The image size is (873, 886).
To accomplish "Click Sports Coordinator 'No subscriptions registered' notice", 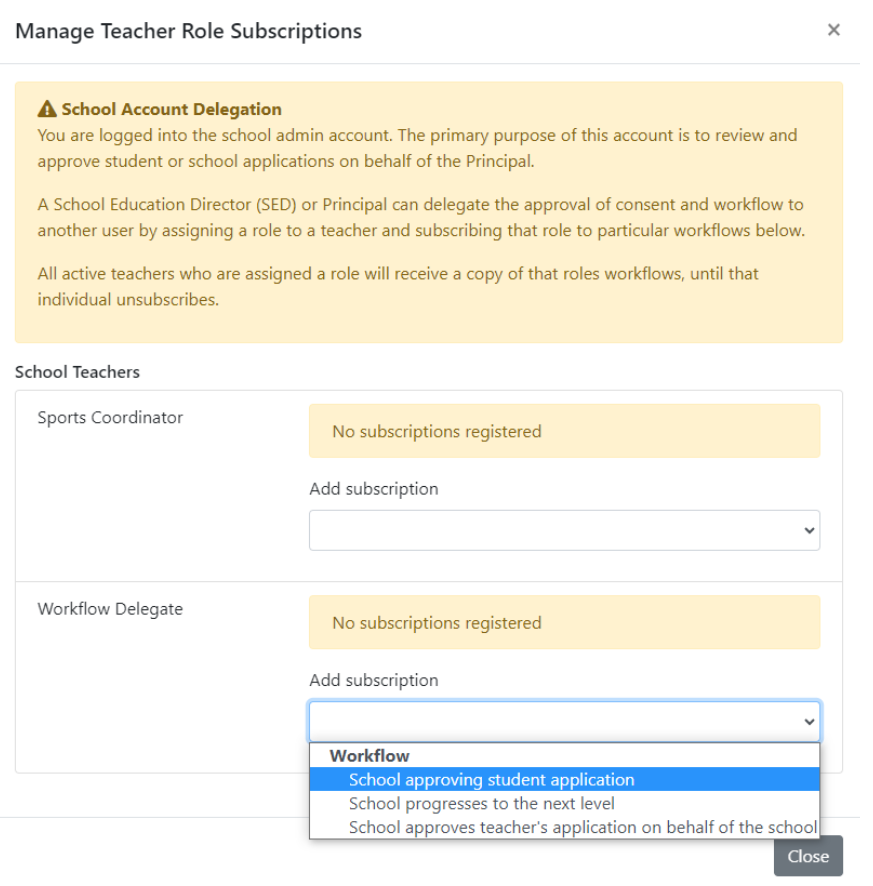I will (564, 431).
